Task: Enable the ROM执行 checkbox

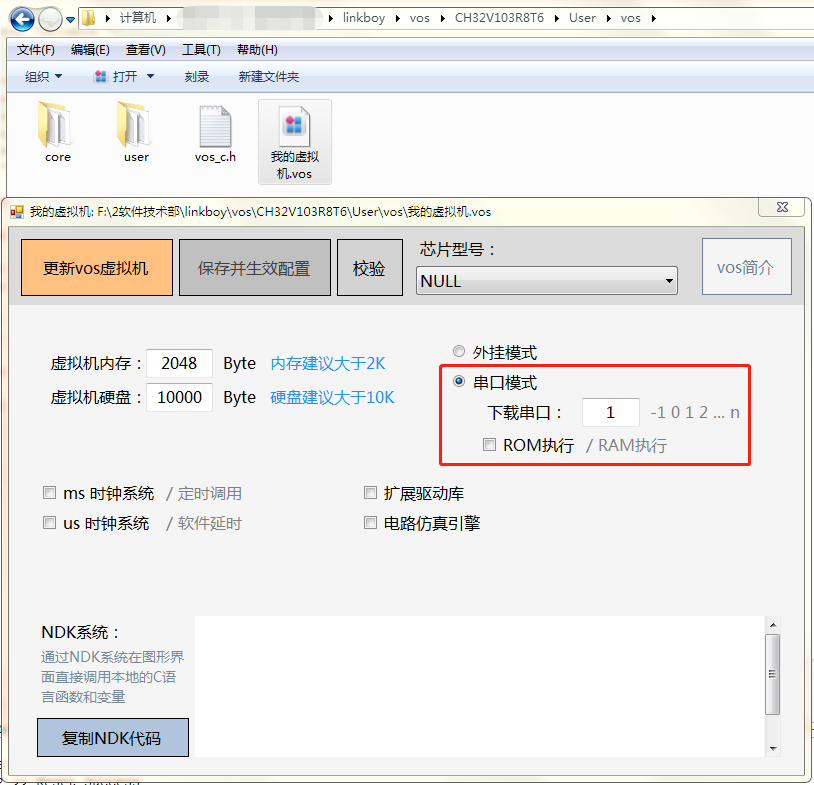Action: [x=489, y=445]
